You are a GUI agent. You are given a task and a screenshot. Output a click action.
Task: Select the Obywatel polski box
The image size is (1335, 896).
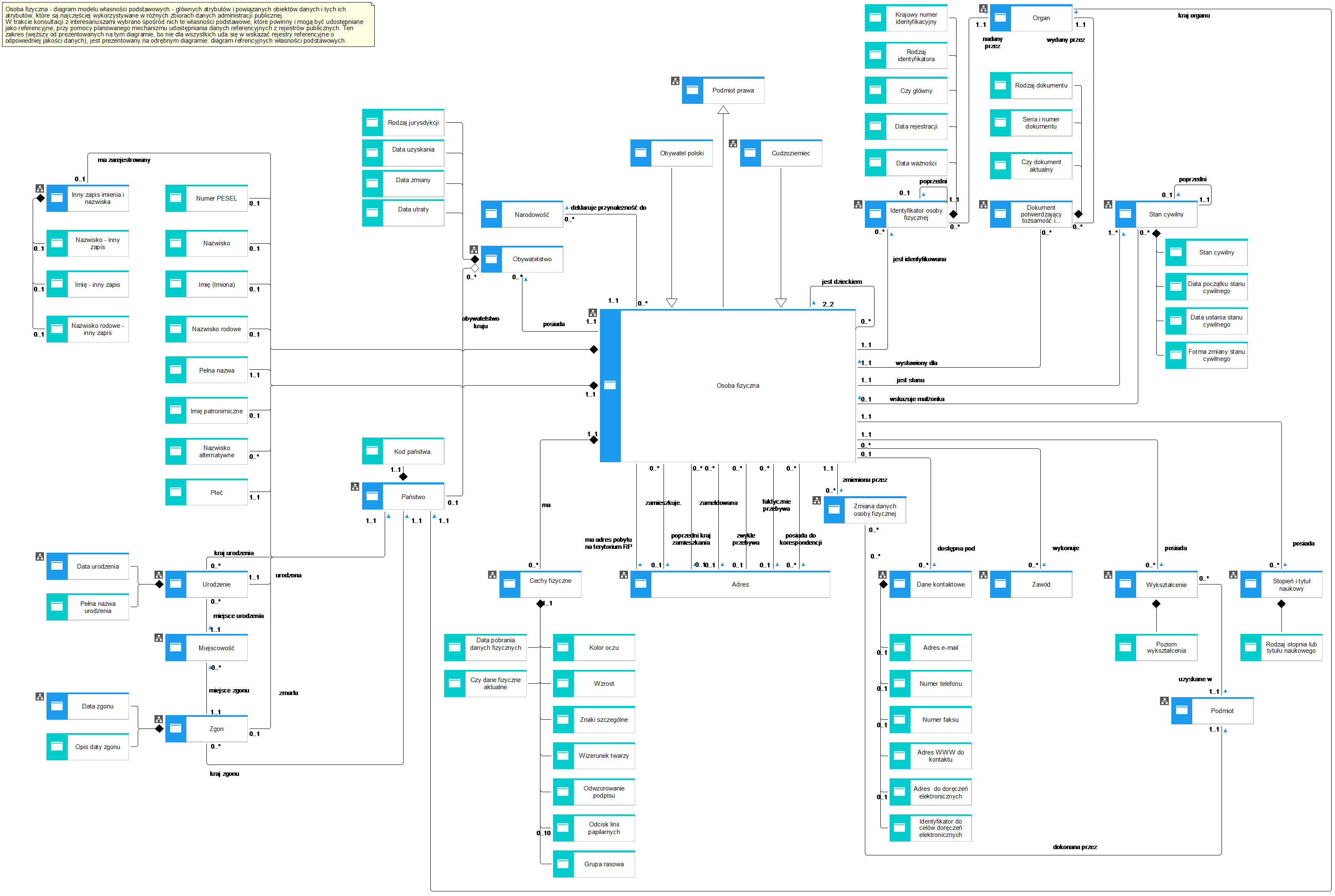[681, 153]
